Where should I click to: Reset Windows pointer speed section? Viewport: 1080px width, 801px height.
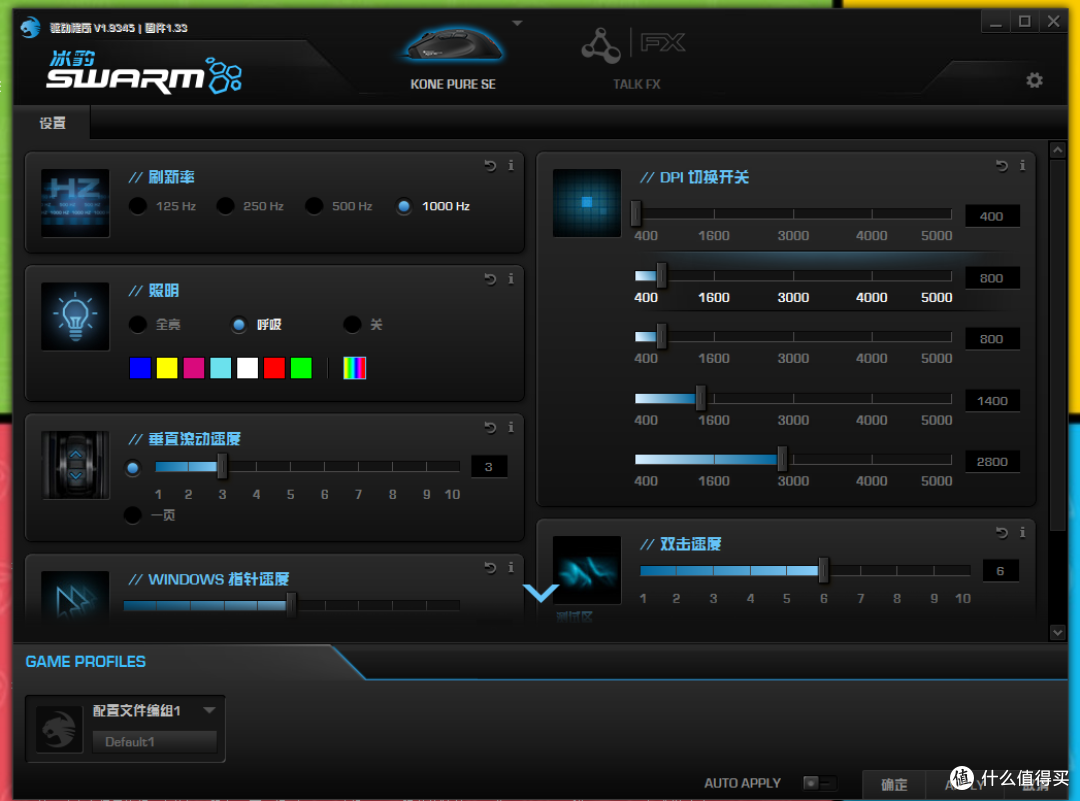click(x=490, y=568)
